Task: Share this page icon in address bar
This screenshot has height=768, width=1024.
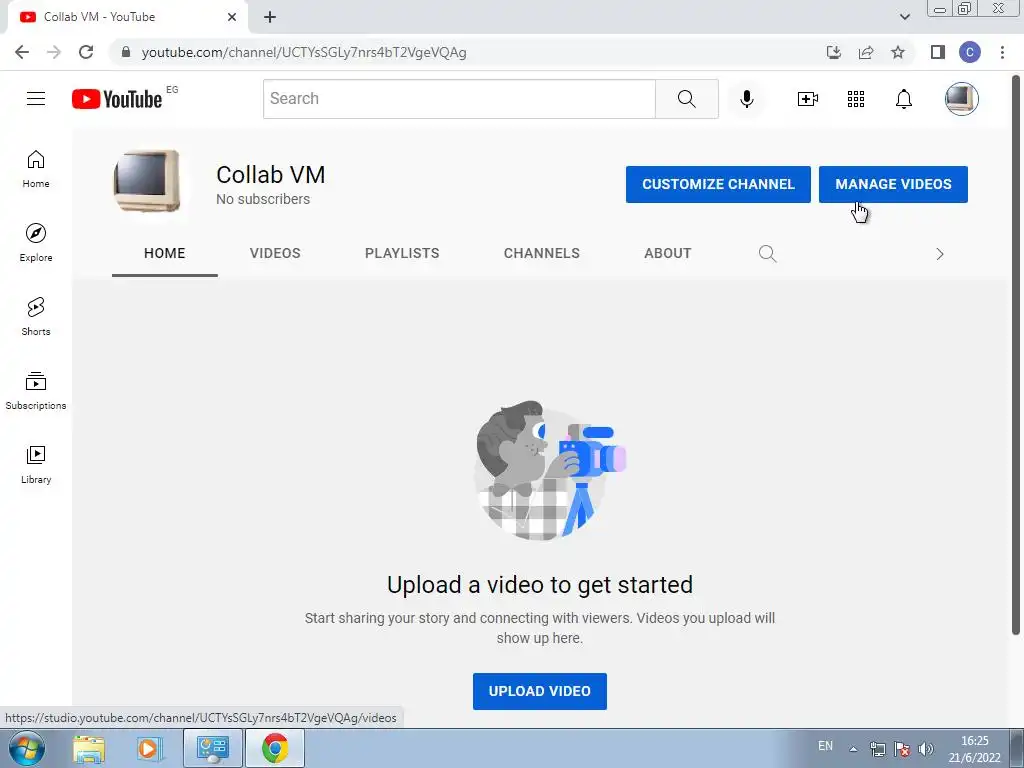Action: 866,52
